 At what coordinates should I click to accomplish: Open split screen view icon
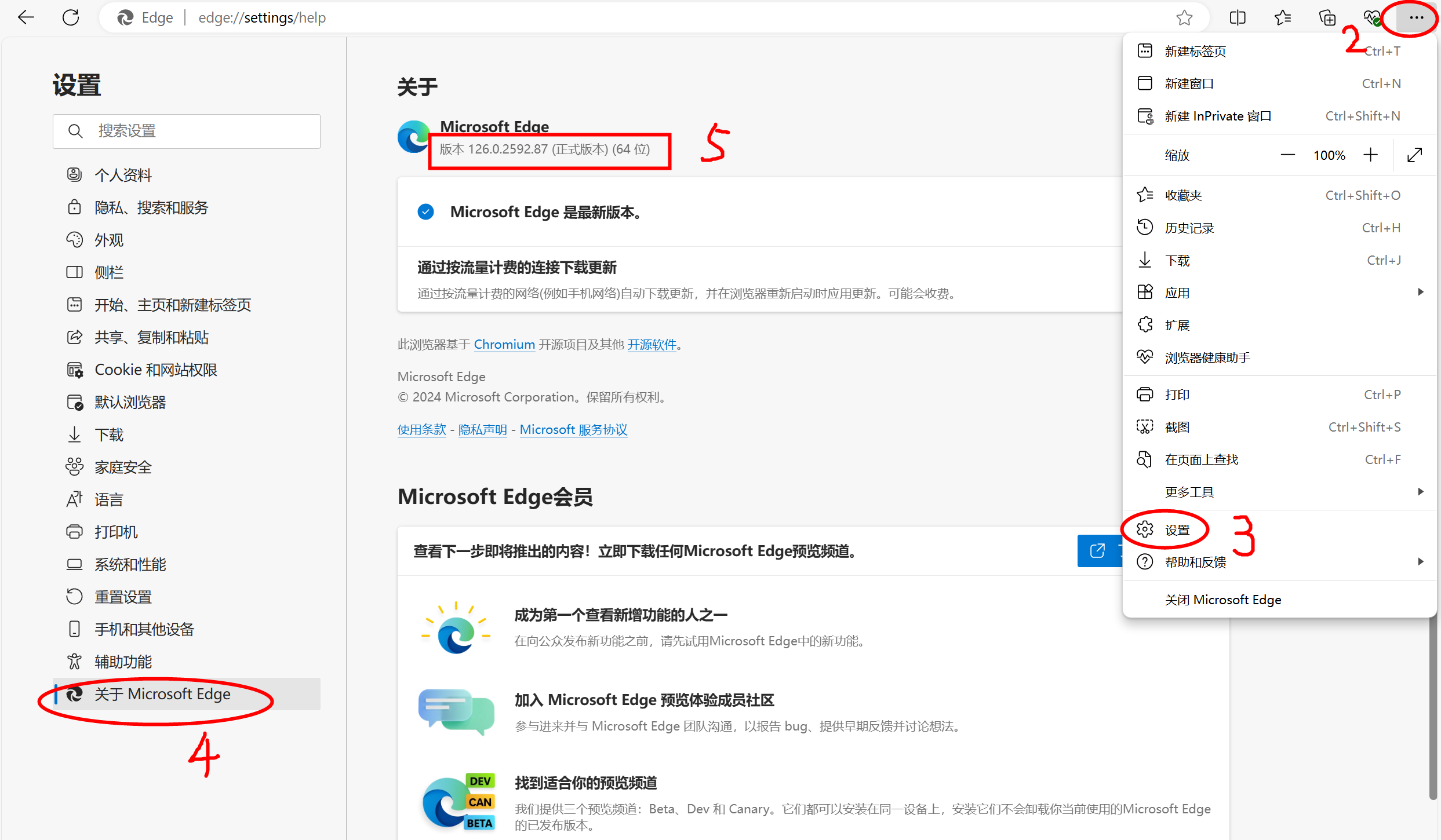point(1237,18)
